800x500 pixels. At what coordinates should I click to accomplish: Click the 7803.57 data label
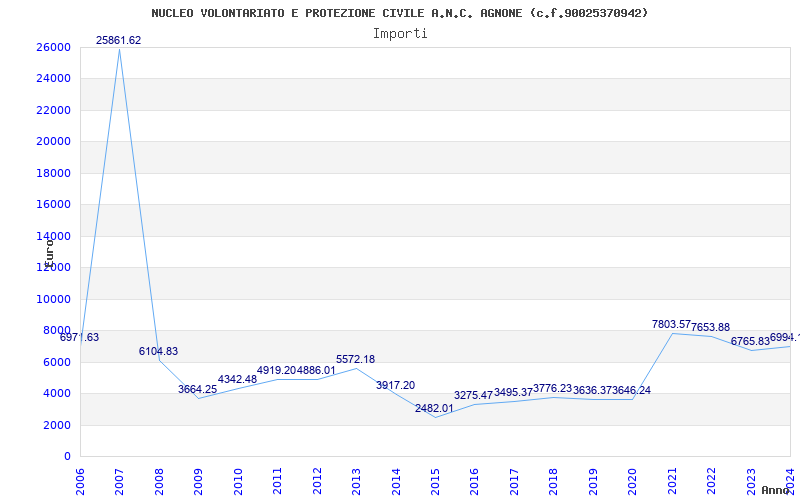click(x=671, y=324)
